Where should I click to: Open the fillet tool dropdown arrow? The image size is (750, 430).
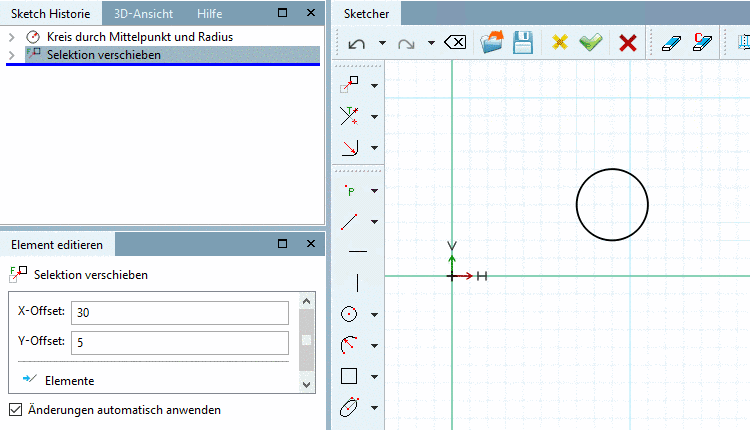point(375,148)
